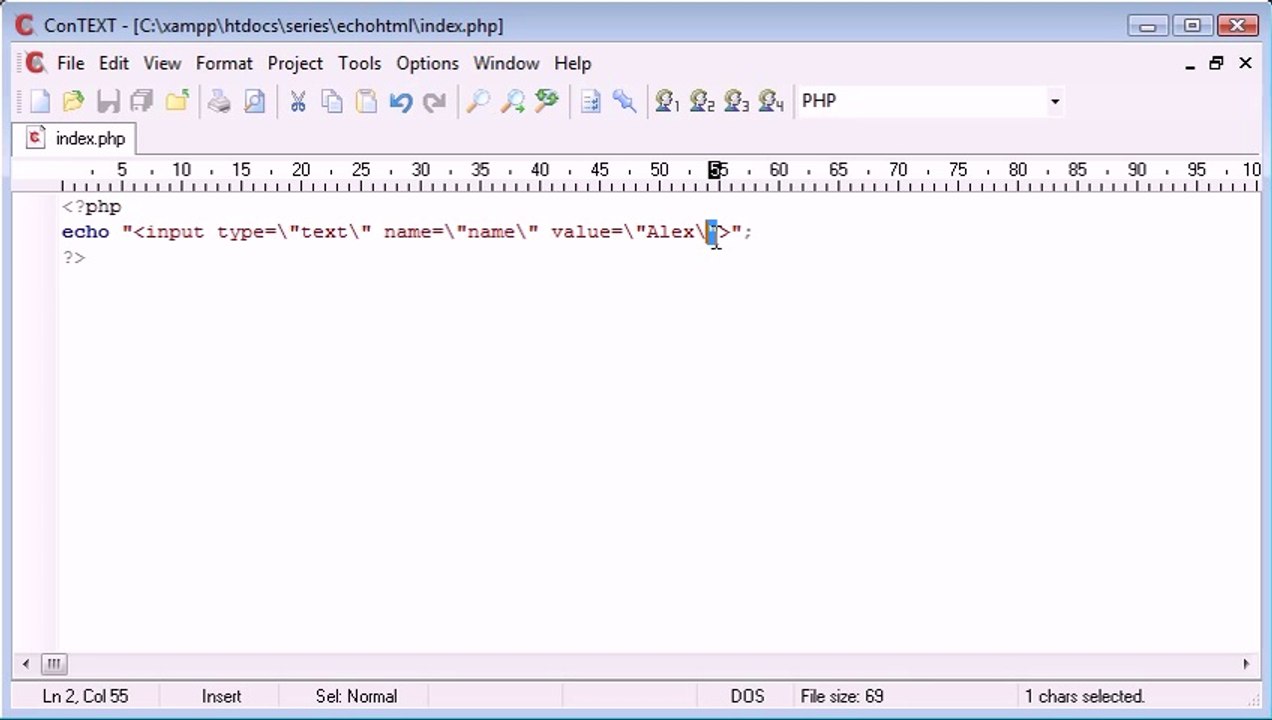Image resolution: width=1272 pixels, height=720 pixels.
Task: Save the current file with the floppy icon
Action: coord(108,101)
